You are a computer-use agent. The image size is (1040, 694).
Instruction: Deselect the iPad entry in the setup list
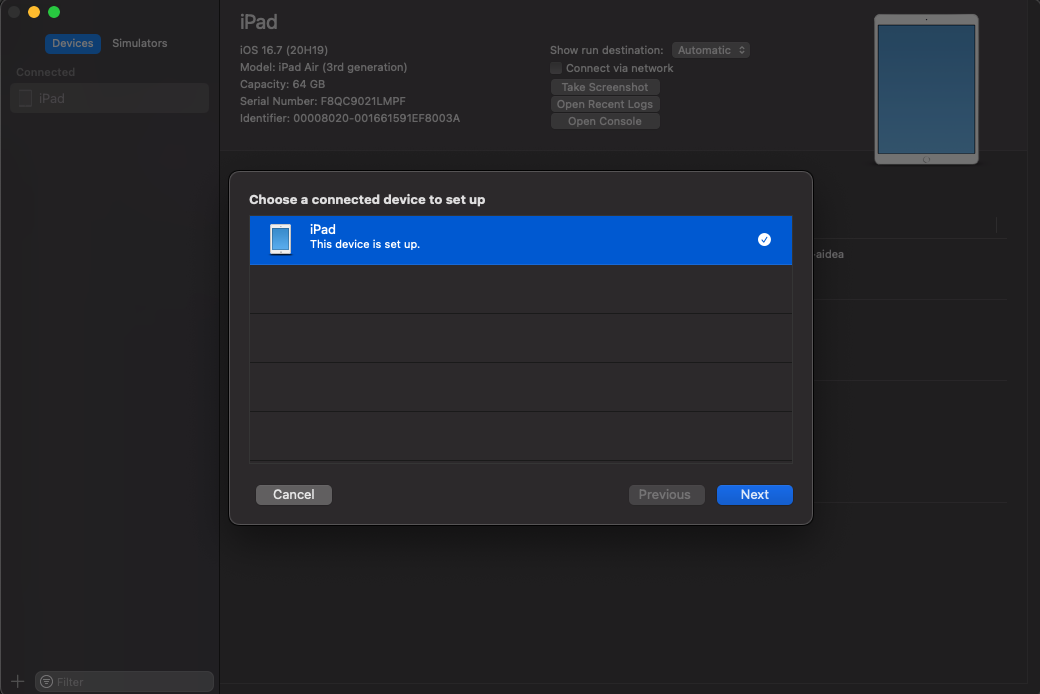point(520,239)
